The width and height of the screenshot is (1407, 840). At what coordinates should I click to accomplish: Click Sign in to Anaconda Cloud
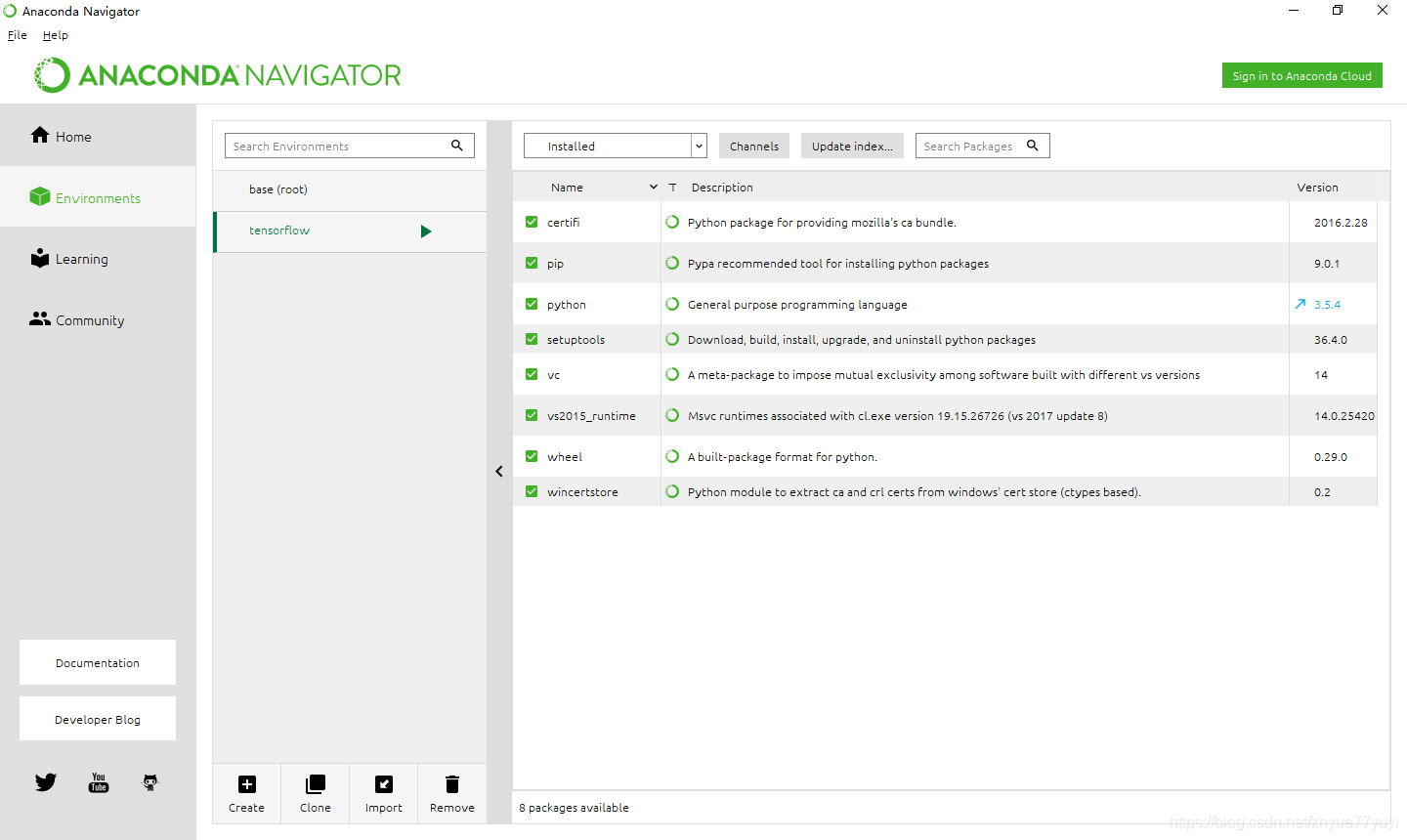coord(1302,75)
